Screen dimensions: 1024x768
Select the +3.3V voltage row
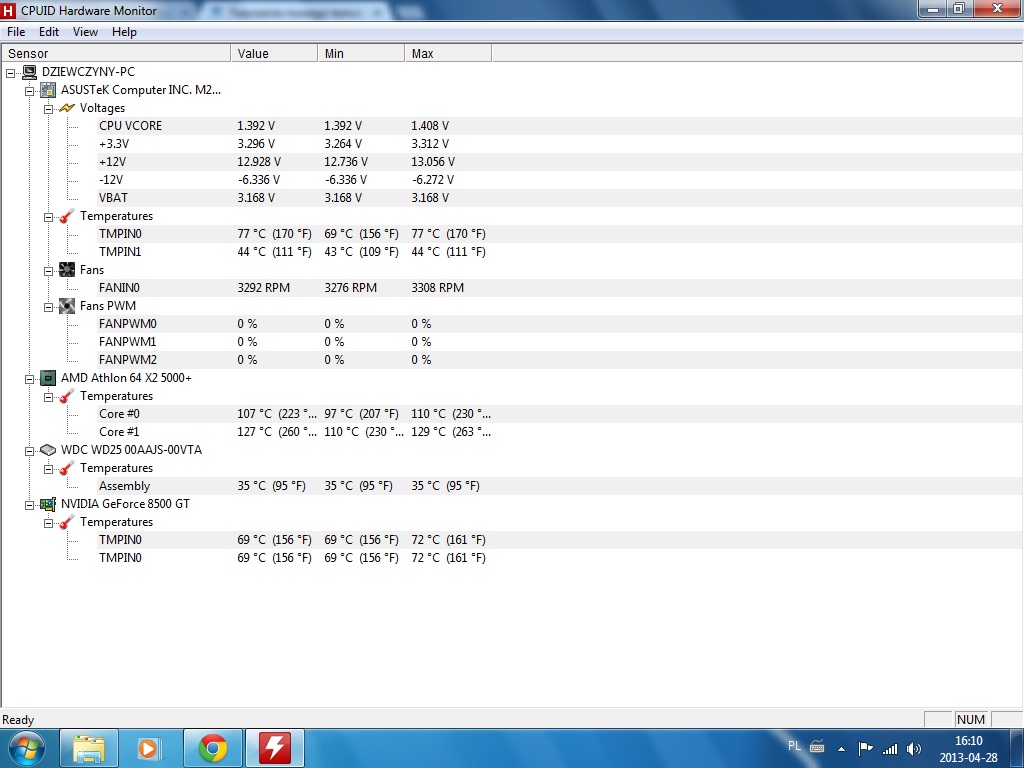[x=560, y=144]
